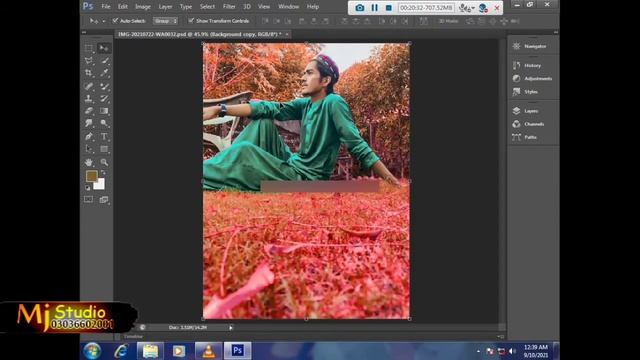Click the background color swatch
The width and height of the screenshot is (640, 360).
pyautogui.click(x=100, y=184)
